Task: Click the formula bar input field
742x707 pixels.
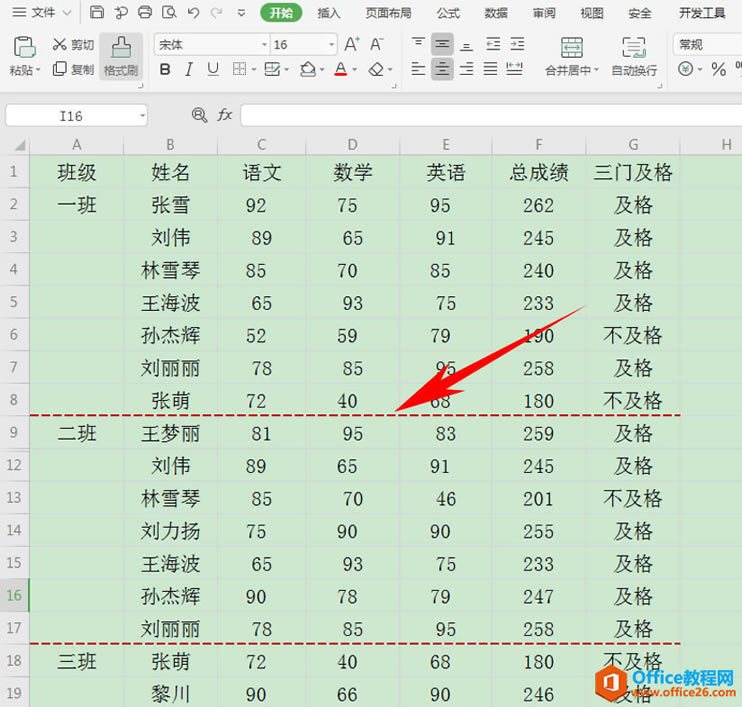Action: [491, 115]
